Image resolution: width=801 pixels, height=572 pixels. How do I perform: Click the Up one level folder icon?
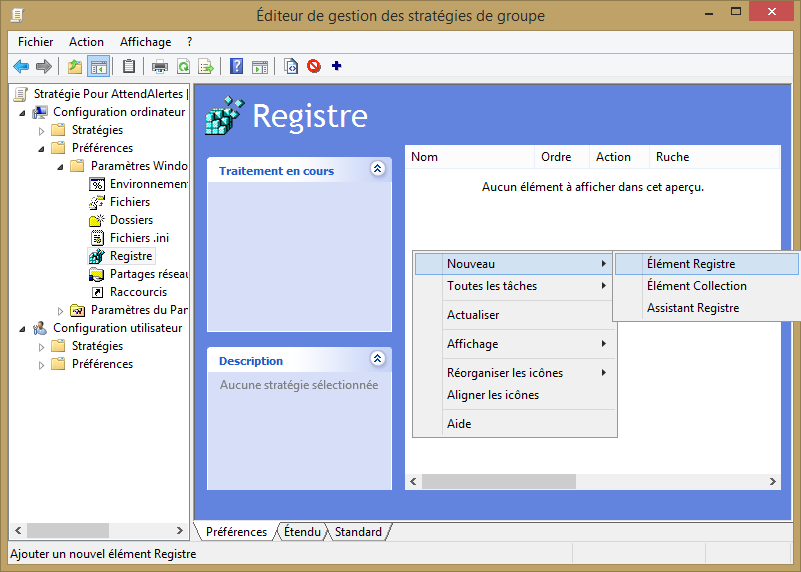[x=75, y=67]
